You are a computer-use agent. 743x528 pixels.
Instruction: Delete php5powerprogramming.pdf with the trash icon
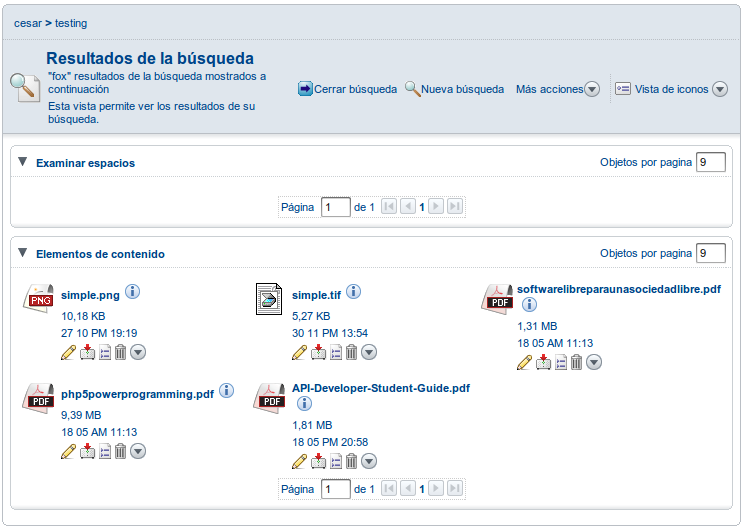120,451
